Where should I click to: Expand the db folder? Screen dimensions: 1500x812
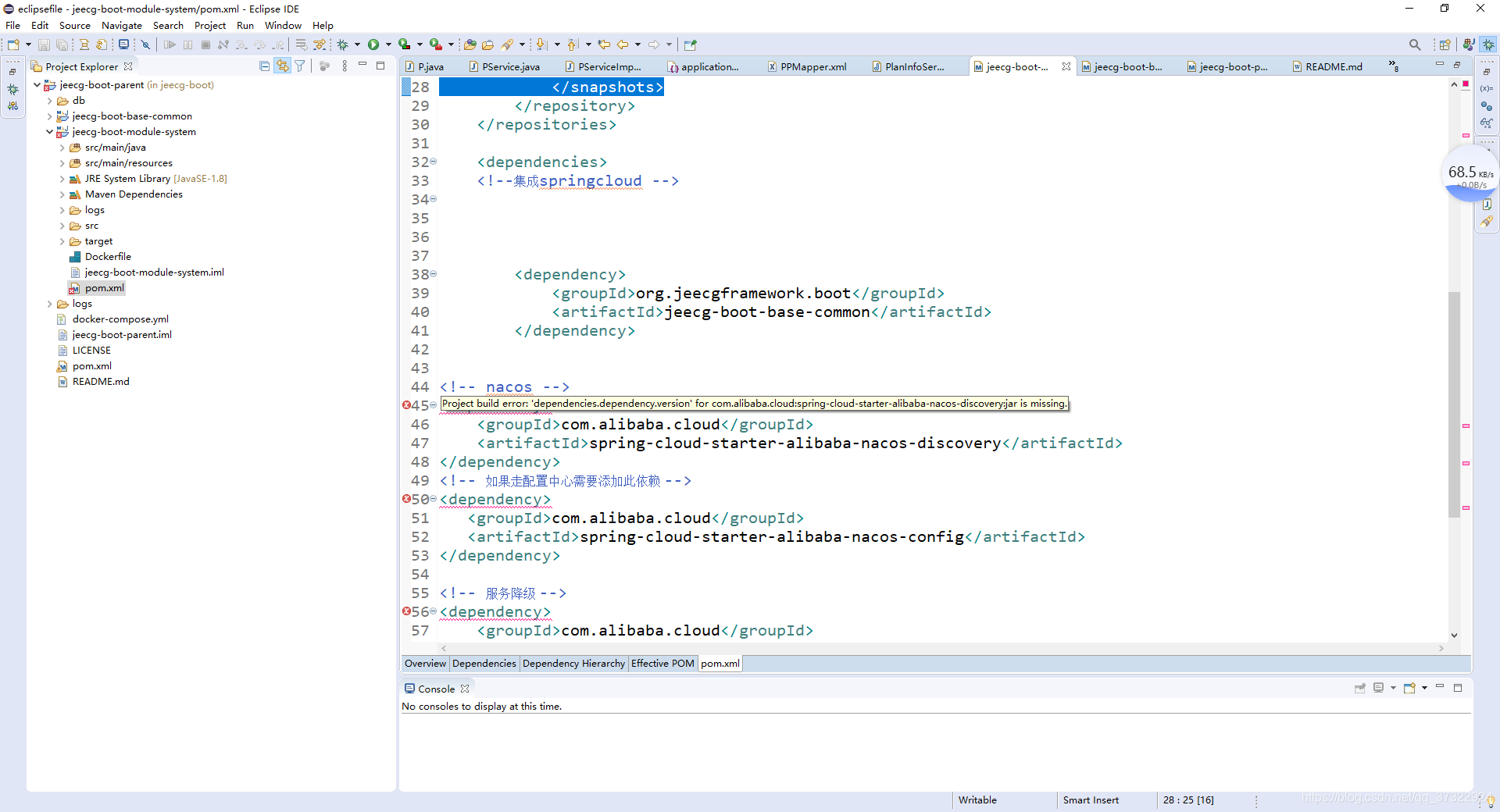[49, 101]
